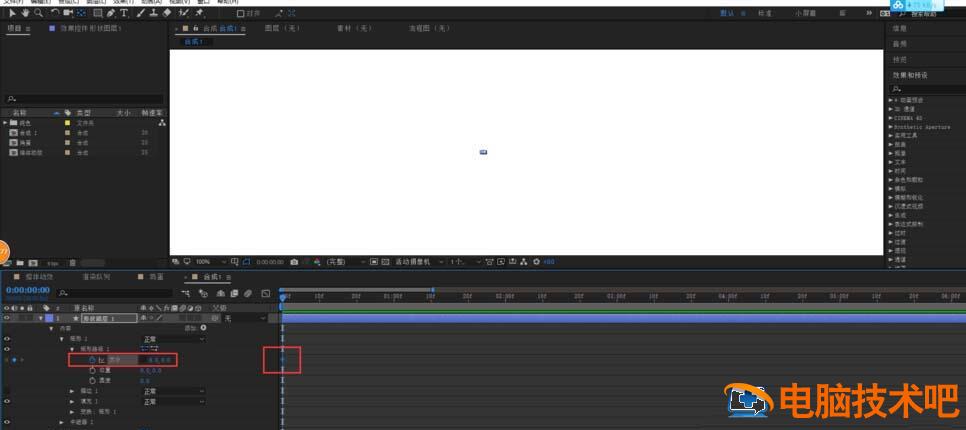Toggle eye for 矩形路径 1
Screen dimensions: 966x430
(7, 349)
